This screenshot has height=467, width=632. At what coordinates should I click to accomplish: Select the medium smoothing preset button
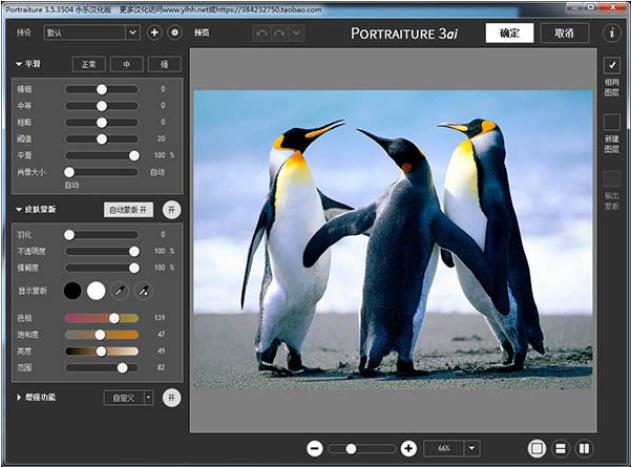pyautogui.click(x=127, y=64)
